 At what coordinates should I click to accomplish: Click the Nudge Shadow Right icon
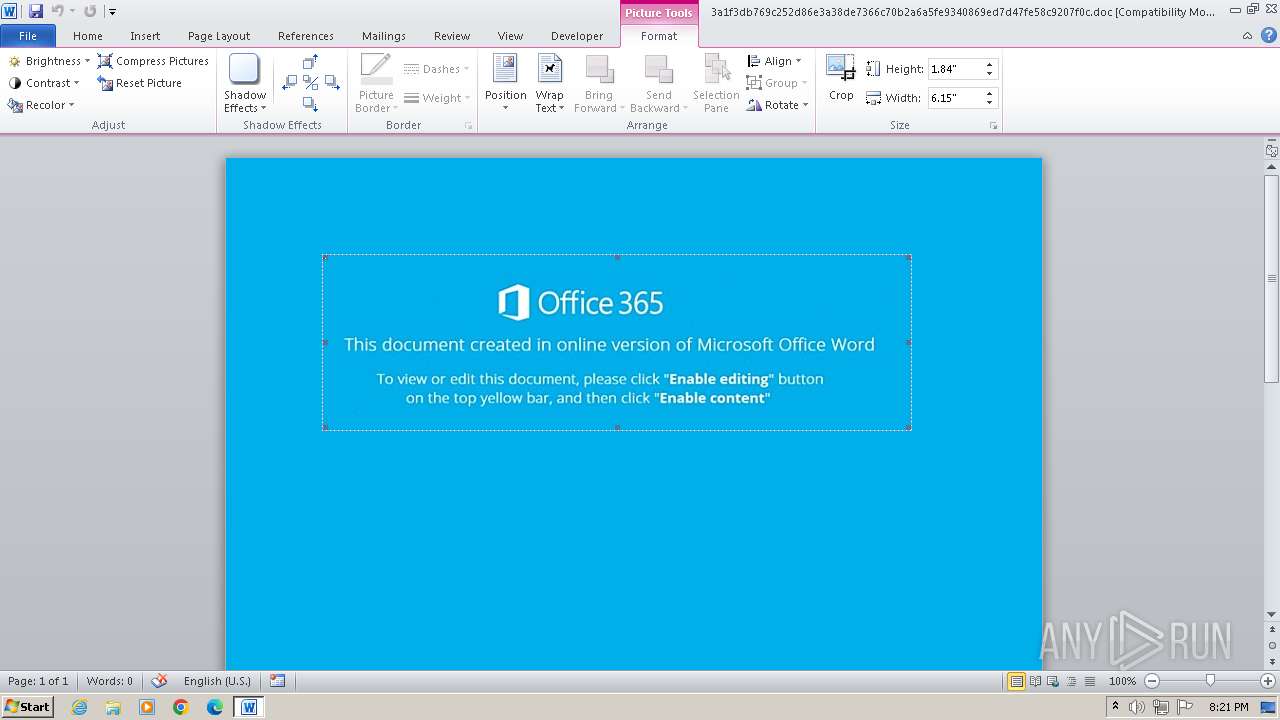(332, 83)
